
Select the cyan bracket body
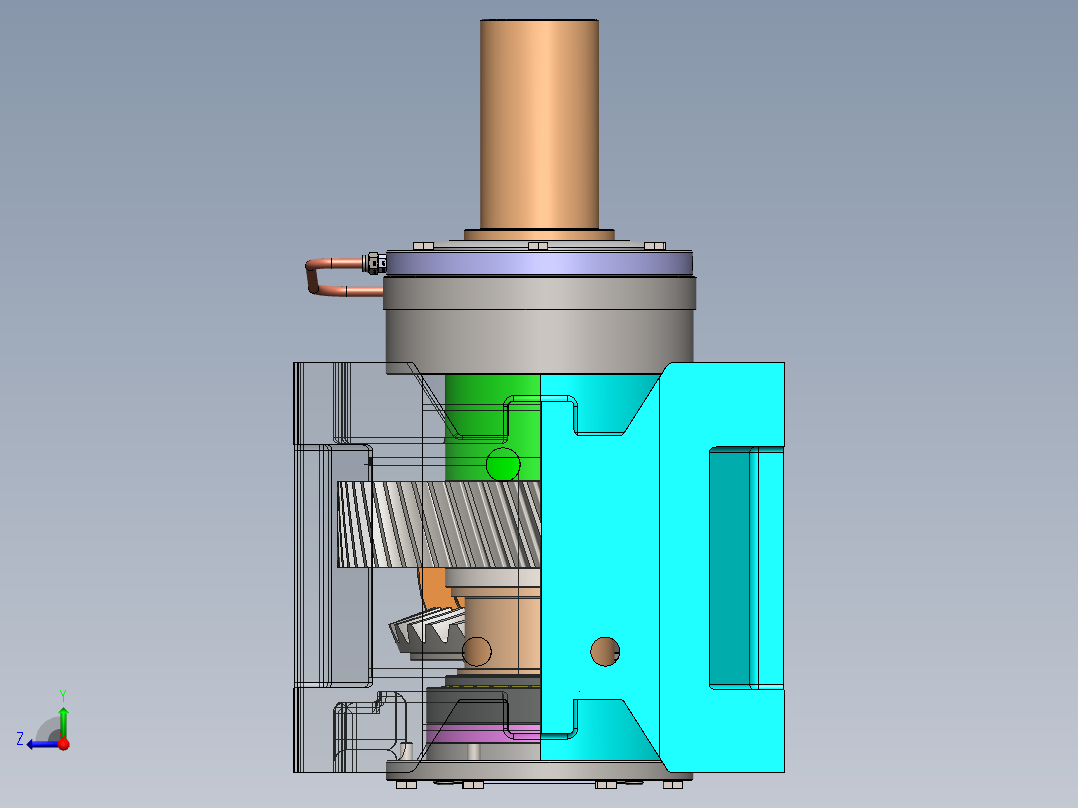[619, 536]
